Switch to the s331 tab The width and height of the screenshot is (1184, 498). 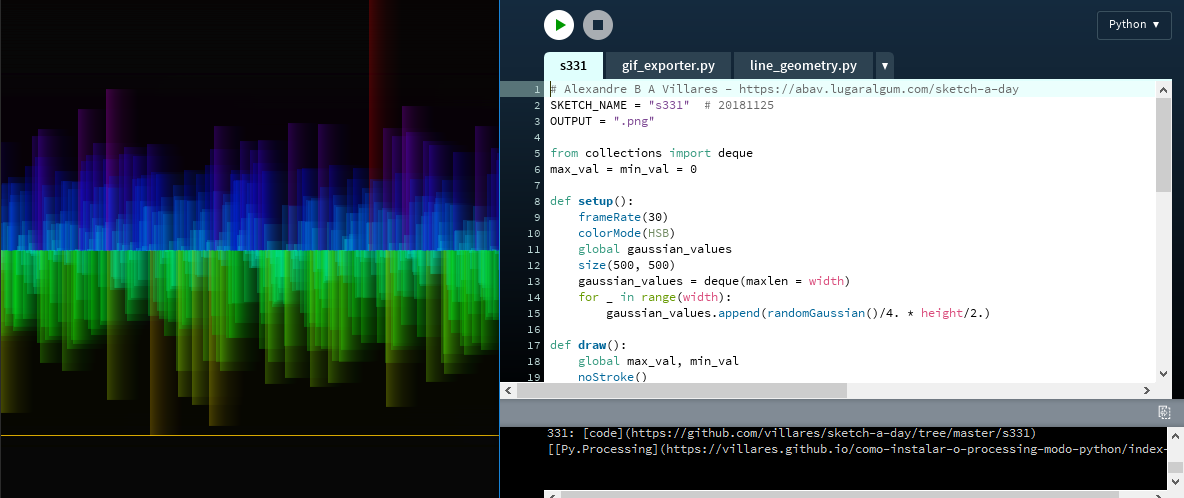tap(573, 66)
